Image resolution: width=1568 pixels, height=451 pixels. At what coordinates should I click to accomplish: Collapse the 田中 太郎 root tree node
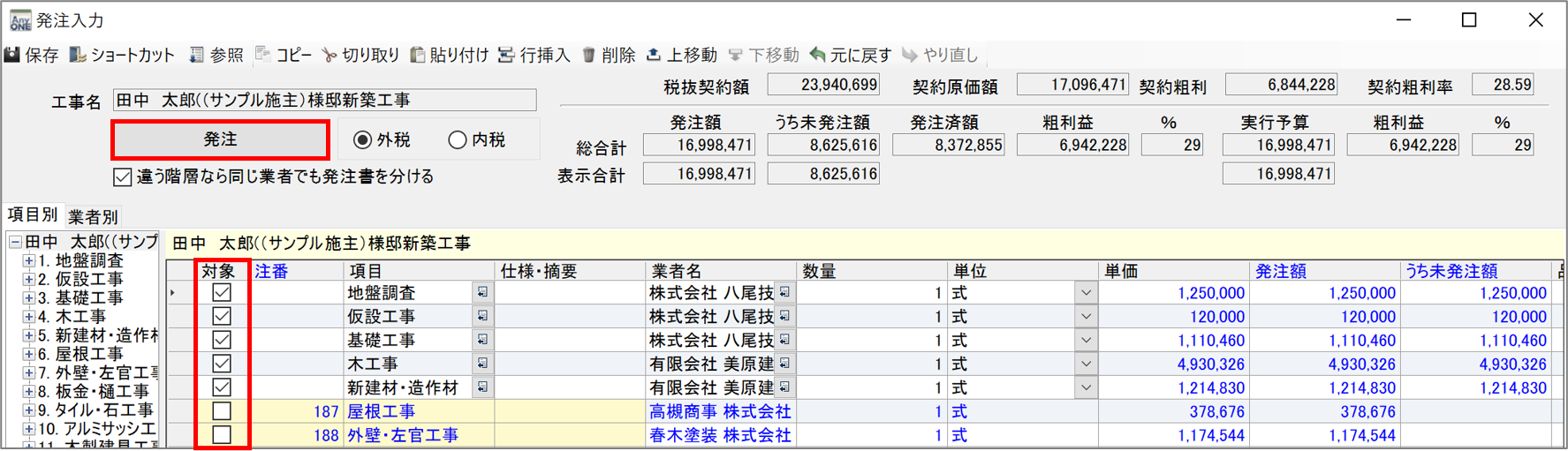click(x=15, y=242)
